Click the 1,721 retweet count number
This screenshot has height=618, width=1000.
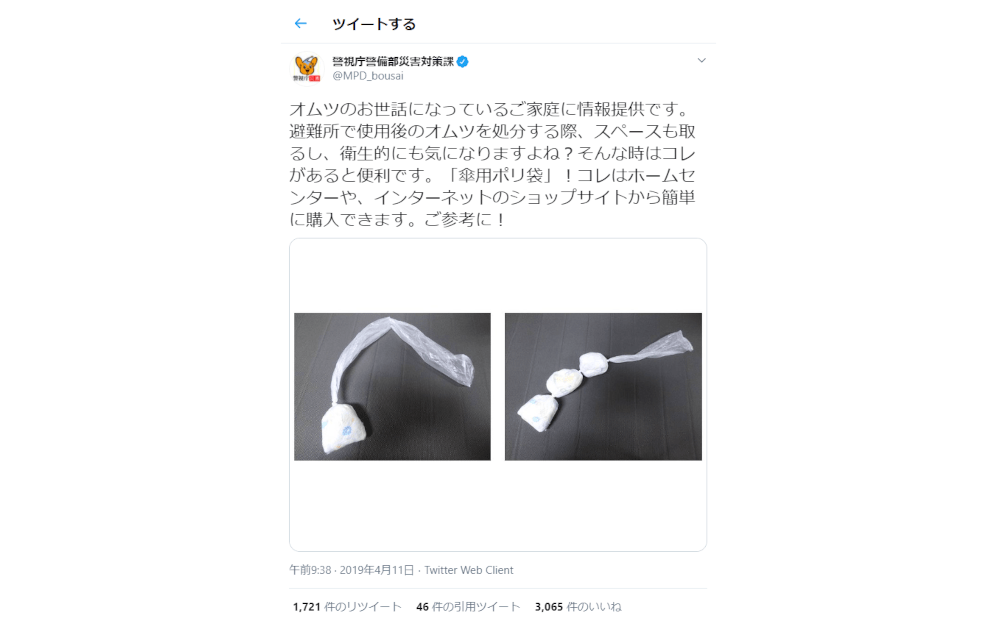(x=307, y=607)
